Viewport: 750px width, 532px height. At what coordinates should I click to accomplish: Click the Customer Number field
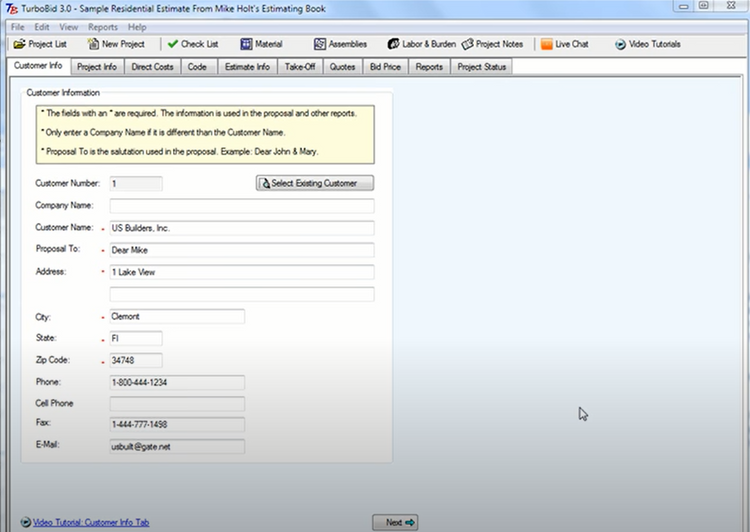click(x=136, y=184)
